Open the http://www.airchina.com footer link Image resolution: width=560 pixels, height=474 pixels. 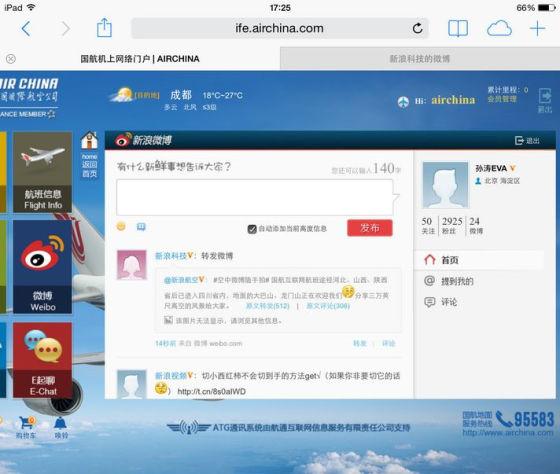508,433
